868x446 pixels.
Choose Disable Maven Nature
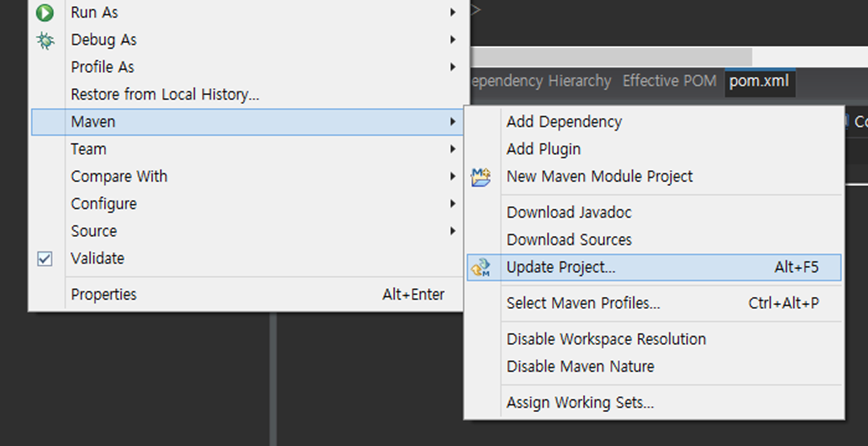[654, 366]
